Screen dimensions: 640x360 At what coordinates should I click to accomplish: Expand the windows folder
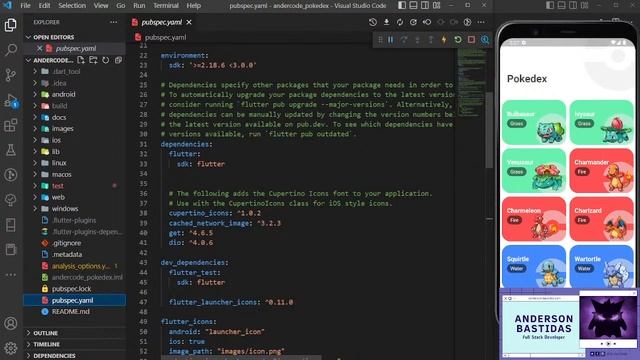[x=75, y=209]
